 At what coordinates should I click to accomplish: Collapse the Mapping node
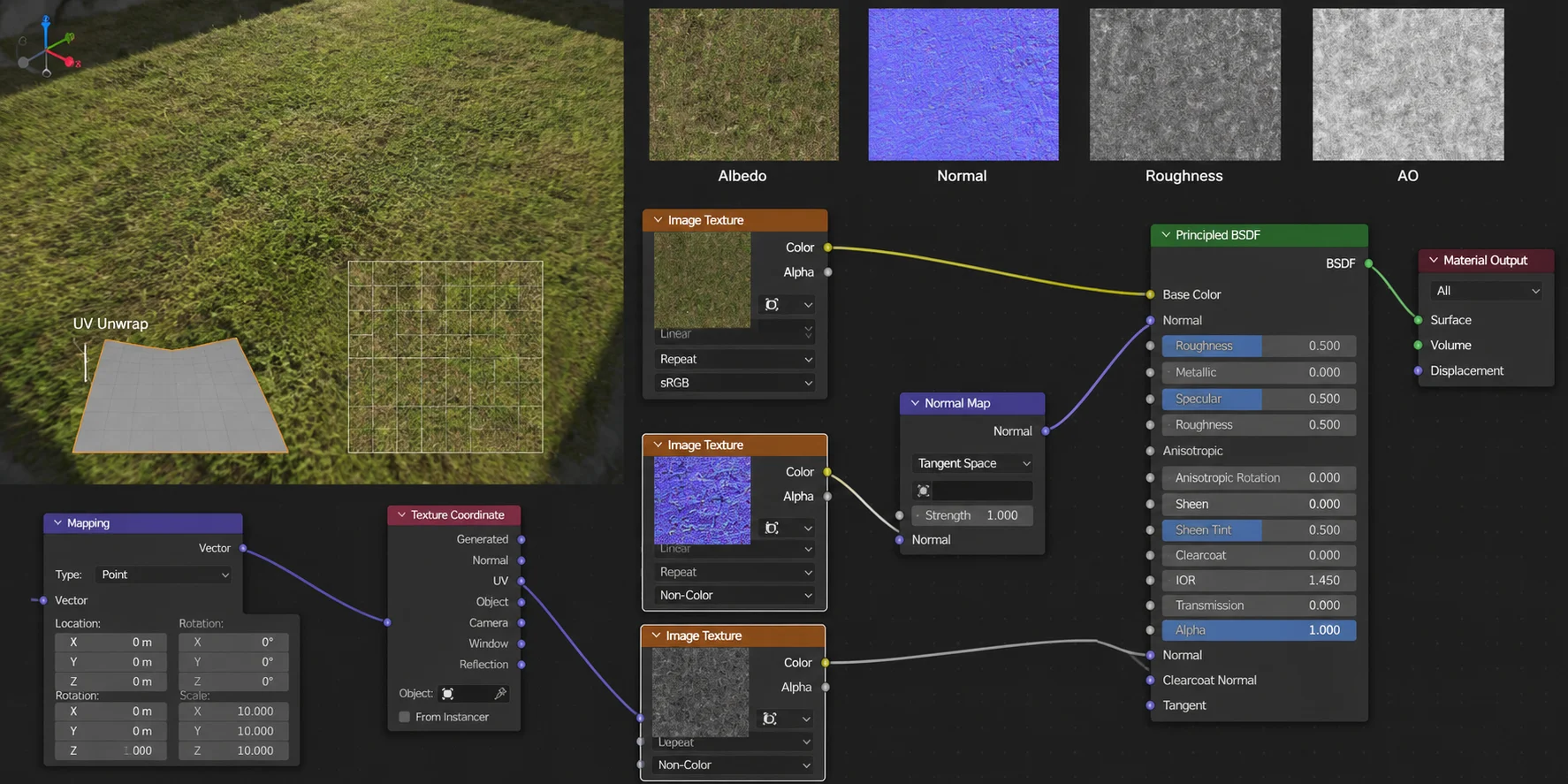(x=58, y=523)
